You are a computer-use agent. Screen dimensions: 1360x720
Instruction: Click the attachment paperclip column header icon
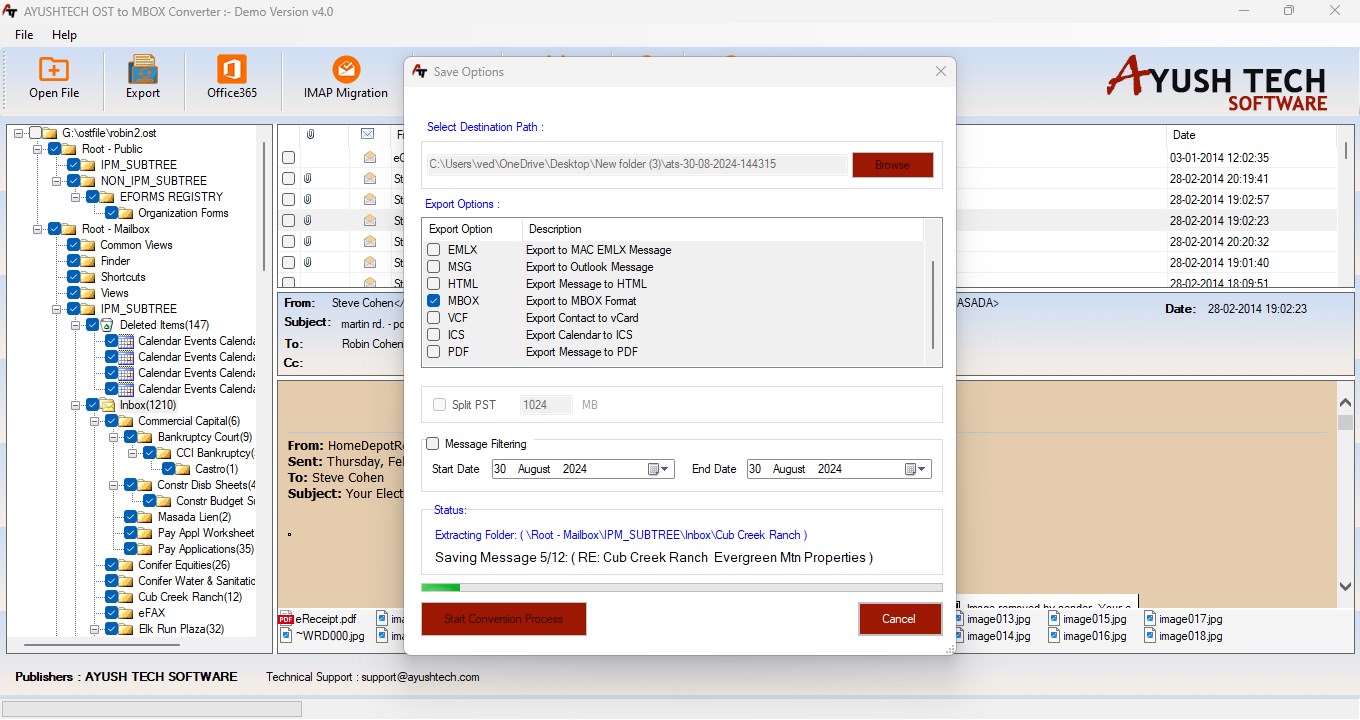[311, 134]
